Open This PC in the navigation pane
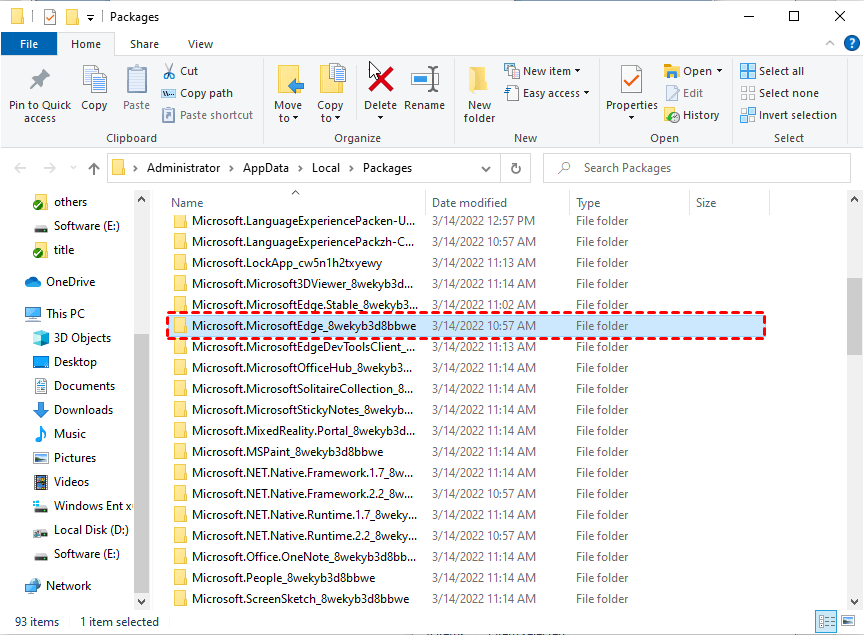The image size is (864, 635). tap(55, 314)
